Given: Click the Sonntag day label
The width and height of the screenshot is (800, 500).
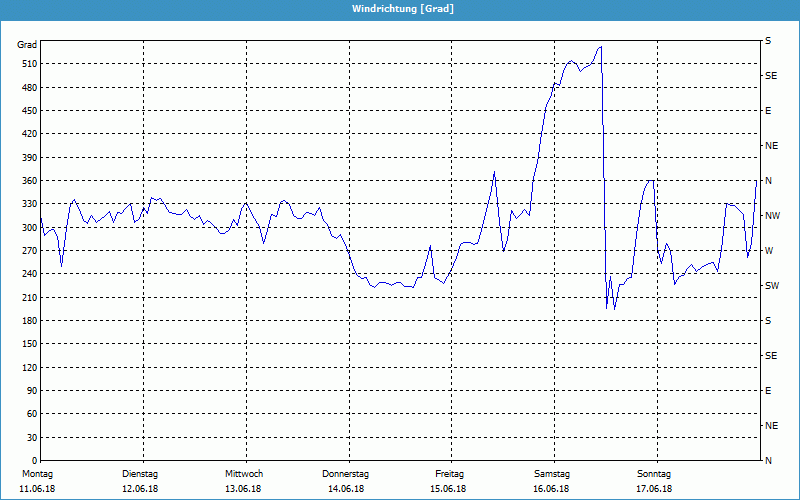Looking at the screenshot, I should pyautogui.click(x=654, y=473).
